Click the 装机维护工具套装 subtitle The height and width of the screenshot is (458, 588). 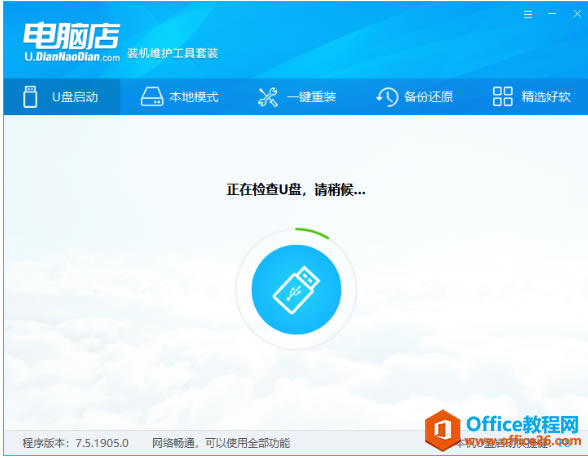173,53
